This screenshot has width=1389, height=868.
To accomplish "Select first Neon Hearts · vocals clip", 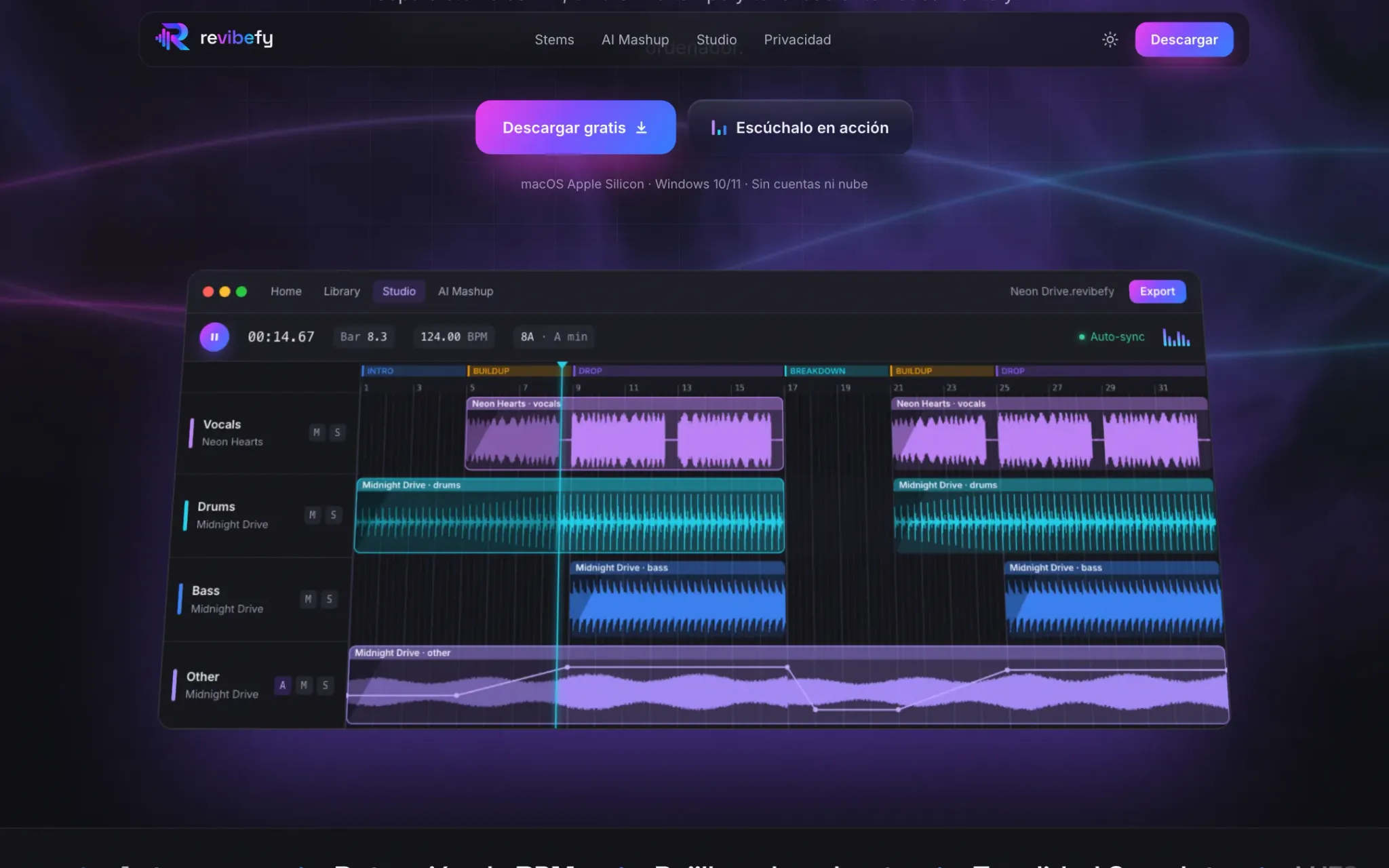I will (624, 433).
